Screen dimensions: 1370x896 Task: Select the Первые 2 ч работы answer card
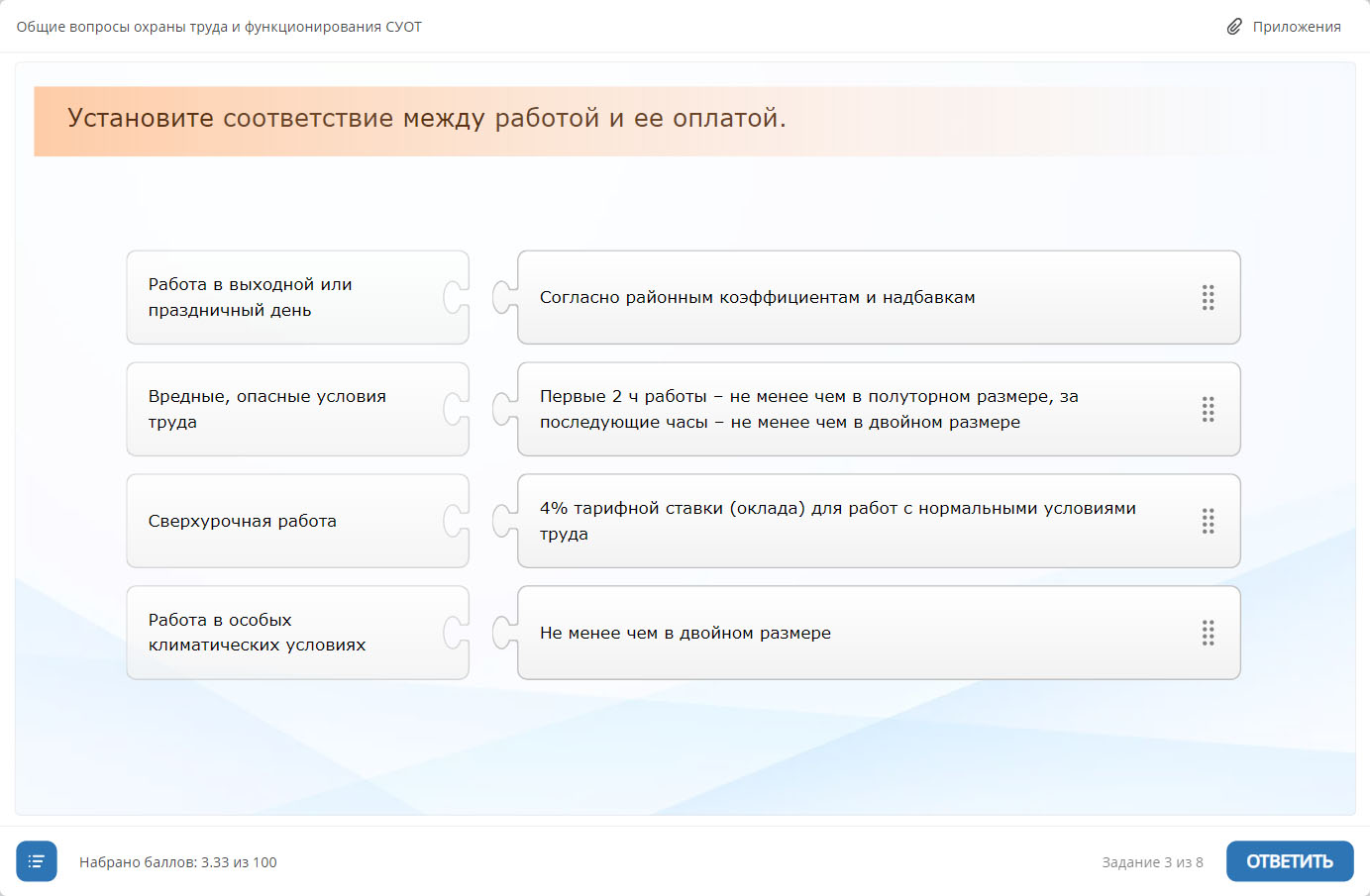click(x=852, y=410)
